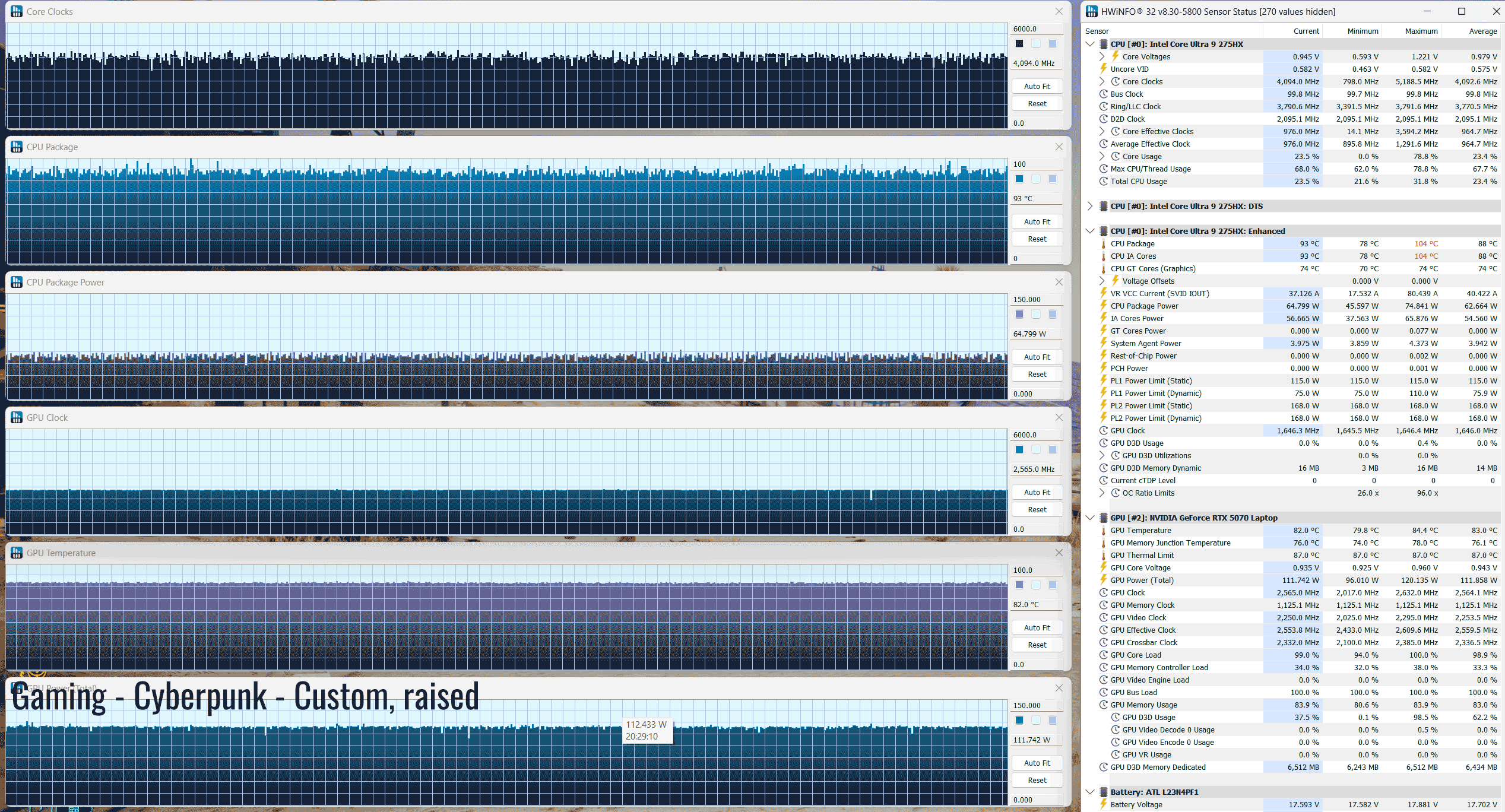Click the lightning icon next to GPU Power (Total)
The width and height of the screenshot is (1505, 812).
1104,580
